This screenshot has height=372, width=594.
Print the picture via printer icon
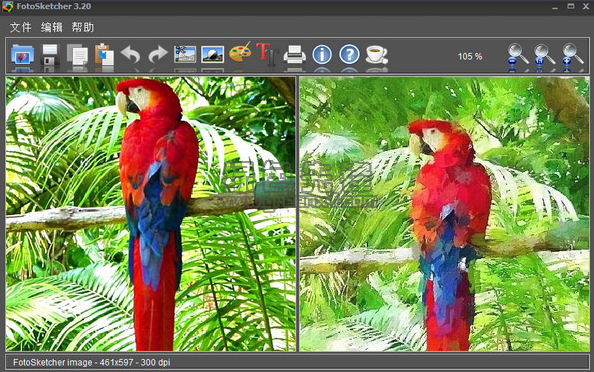point(295,55)
